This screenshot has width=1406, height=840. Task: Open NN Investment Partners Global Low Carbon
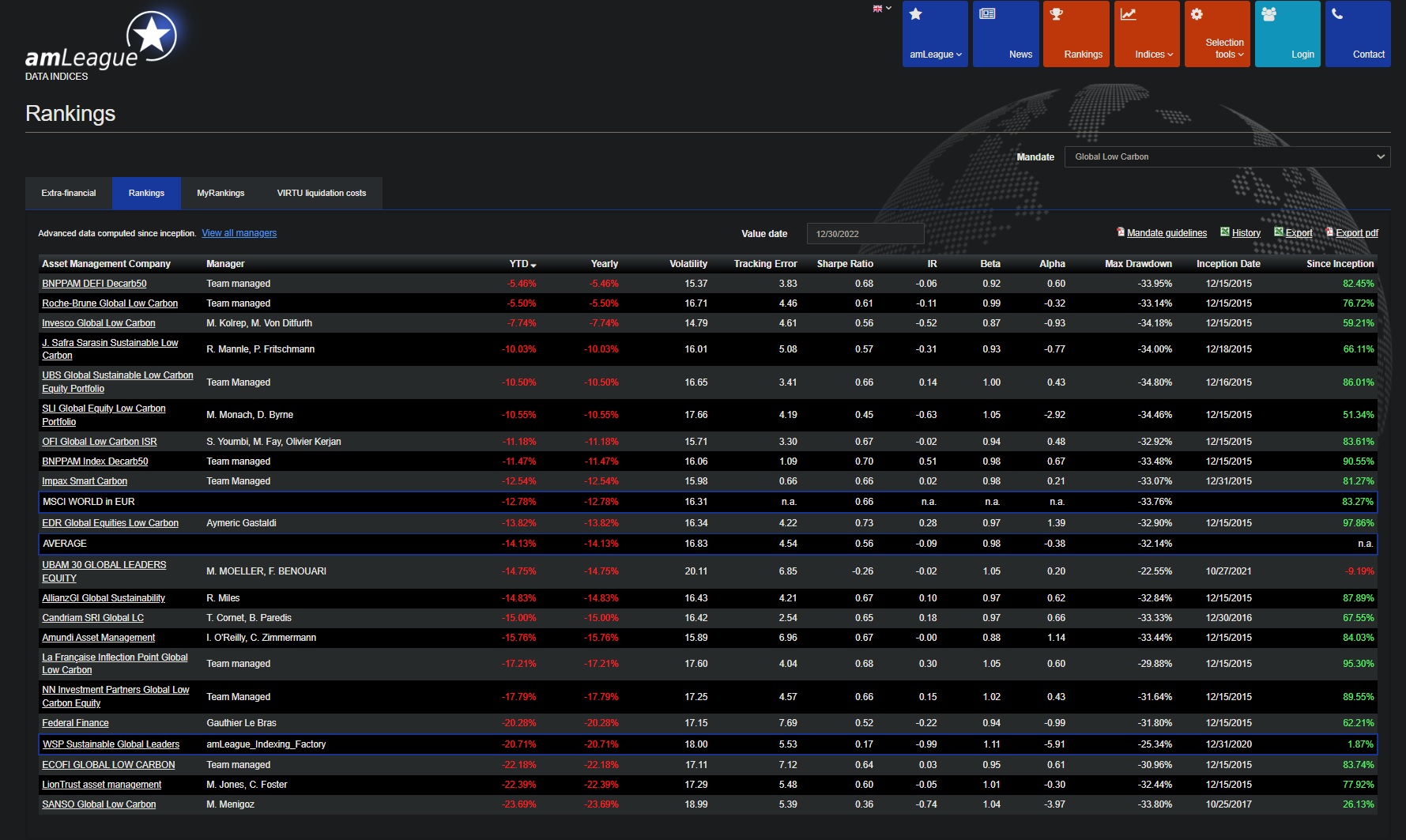coord(116,697)
